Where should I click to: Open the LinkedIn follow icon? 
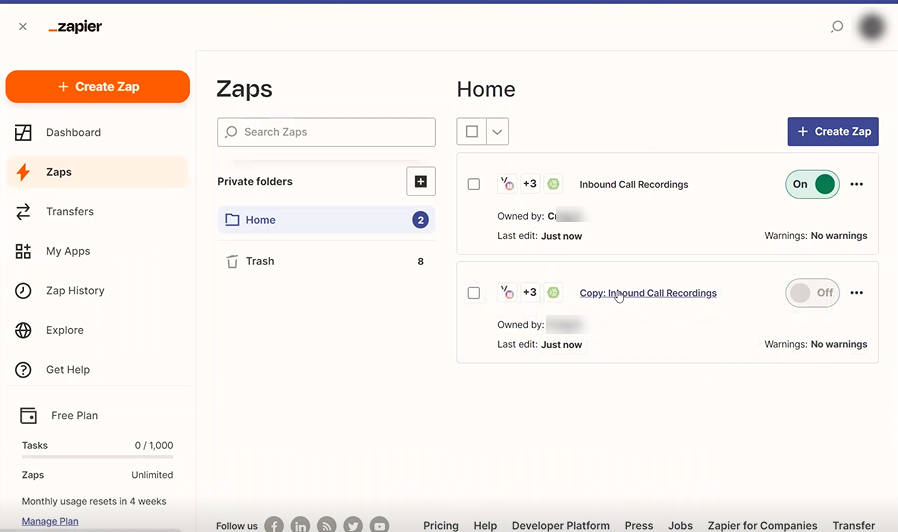tap(300, 525)
